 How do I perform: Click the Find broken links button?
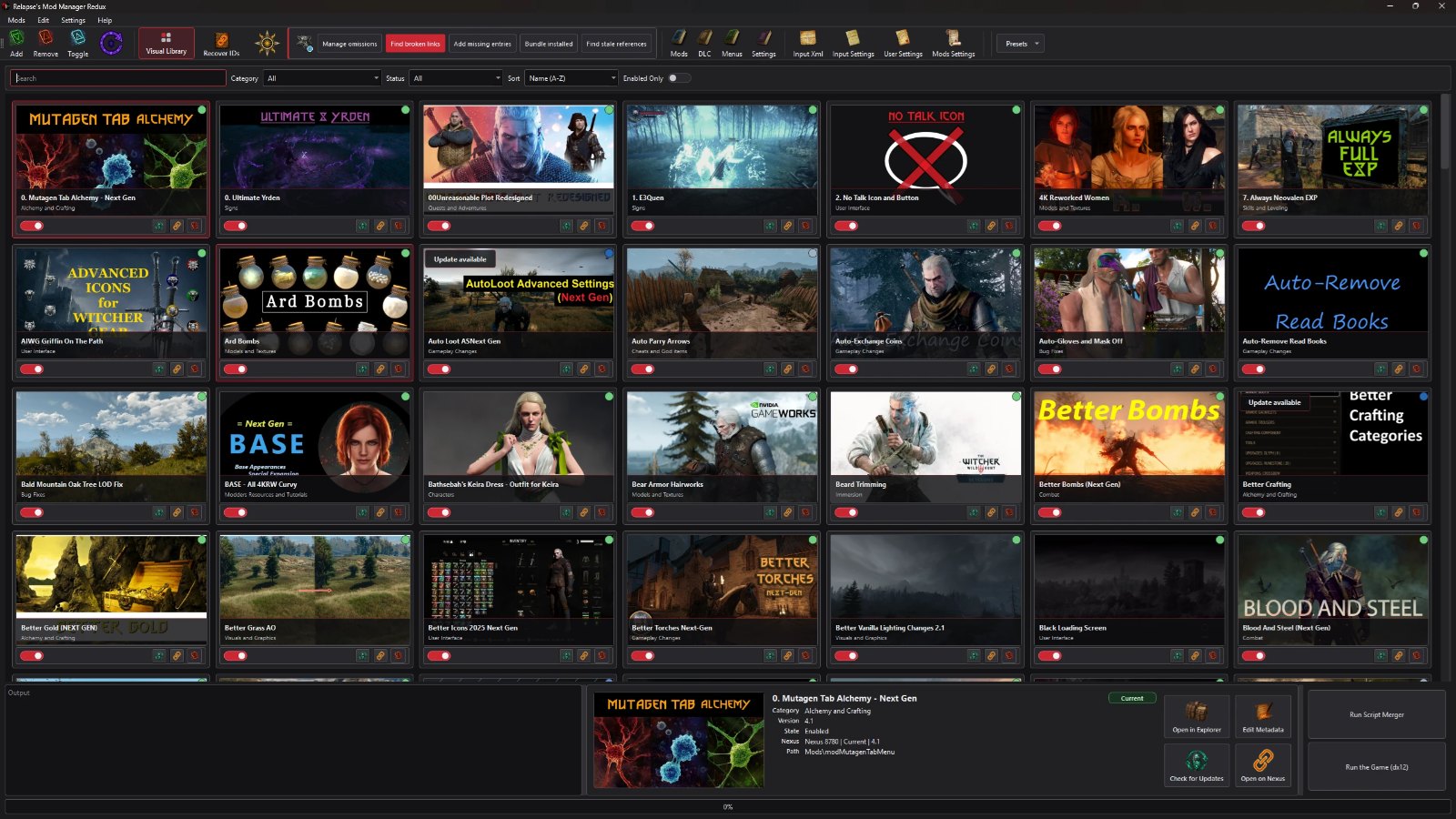click(x=415, y=44)
